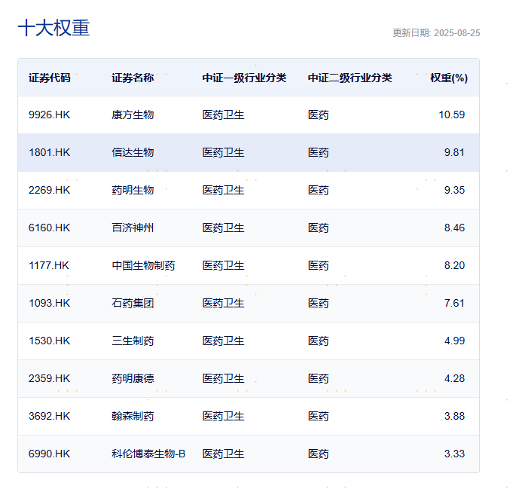Select 科伦博泰生物-B row name
510x492 pixels.
148,454
